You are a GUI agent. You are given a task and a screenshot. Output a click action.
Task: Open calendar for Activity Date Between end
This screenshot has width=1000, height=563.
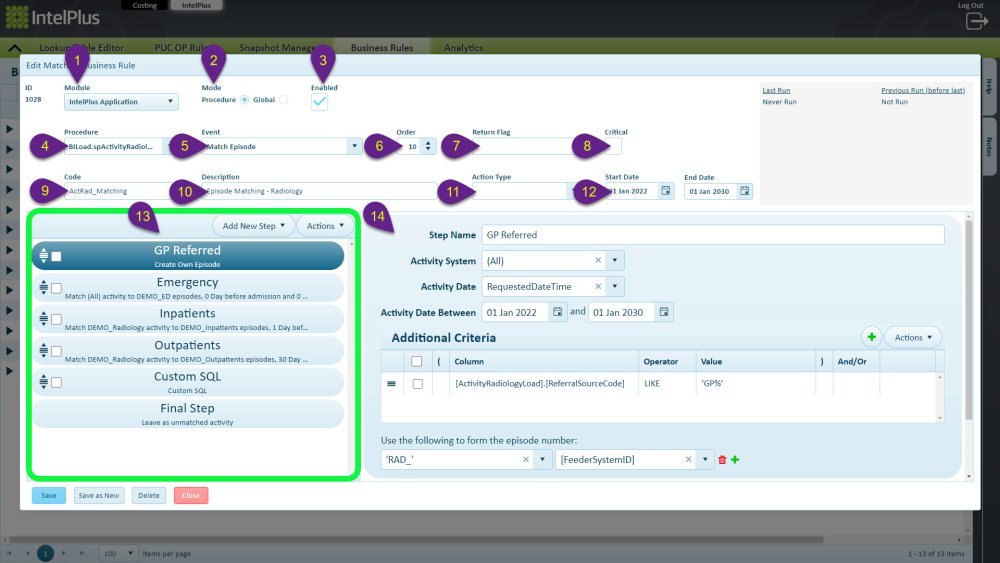tap(664, 312)
